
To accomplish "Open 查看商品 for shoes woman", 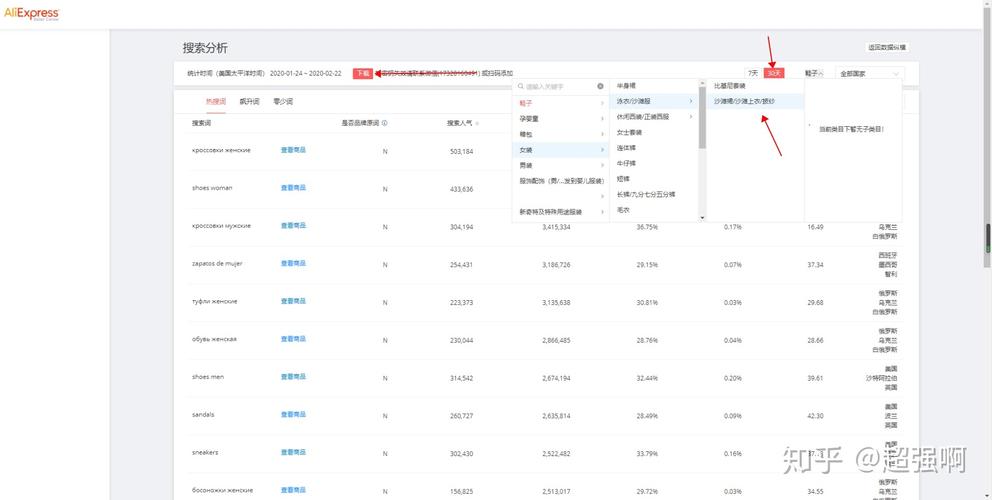I will click(294, 188).
